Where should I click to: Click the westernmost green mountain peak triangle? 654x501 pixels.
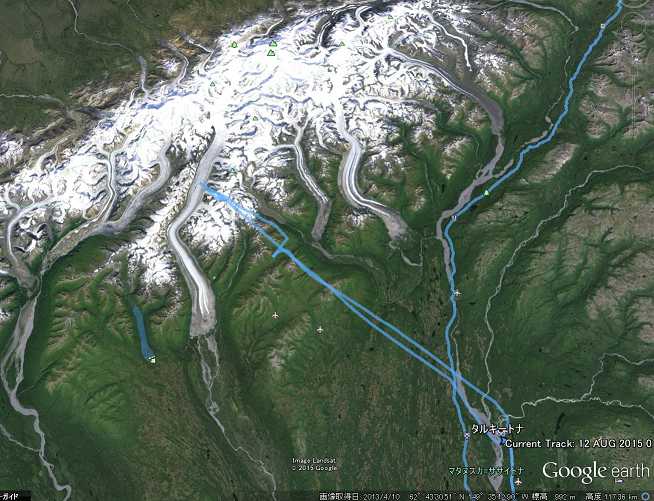coord(212,84)
